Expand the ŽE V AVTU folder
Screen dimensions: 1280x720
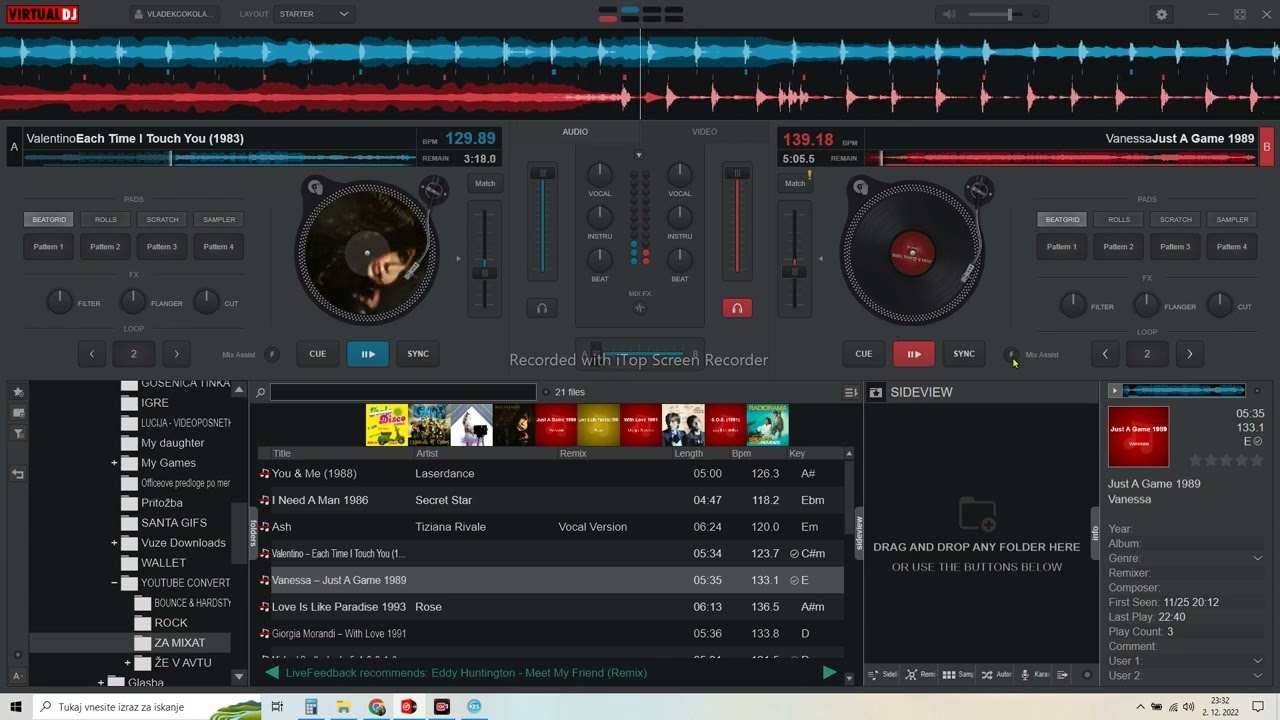127,663
